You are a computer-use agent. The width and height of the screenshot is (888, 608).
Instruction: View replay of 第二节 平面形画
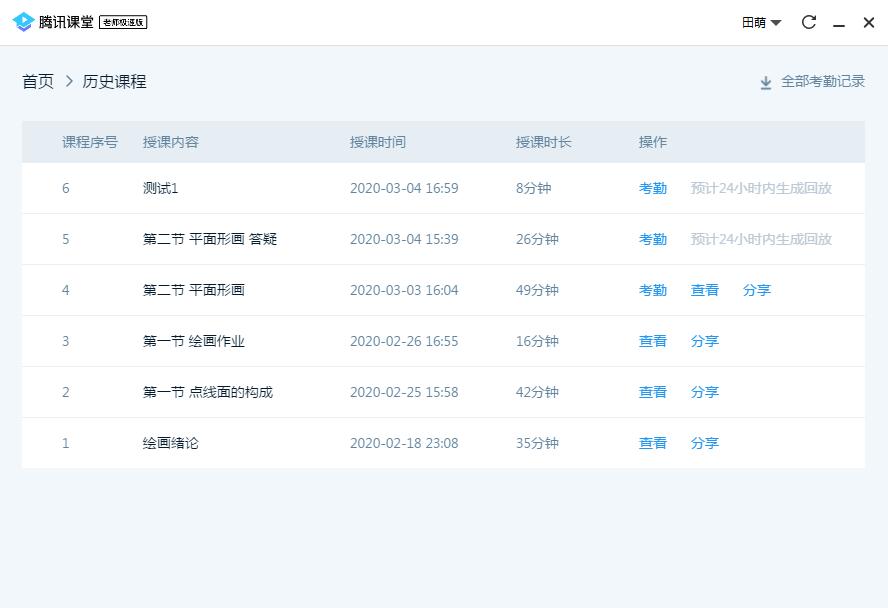coord(705,290)
